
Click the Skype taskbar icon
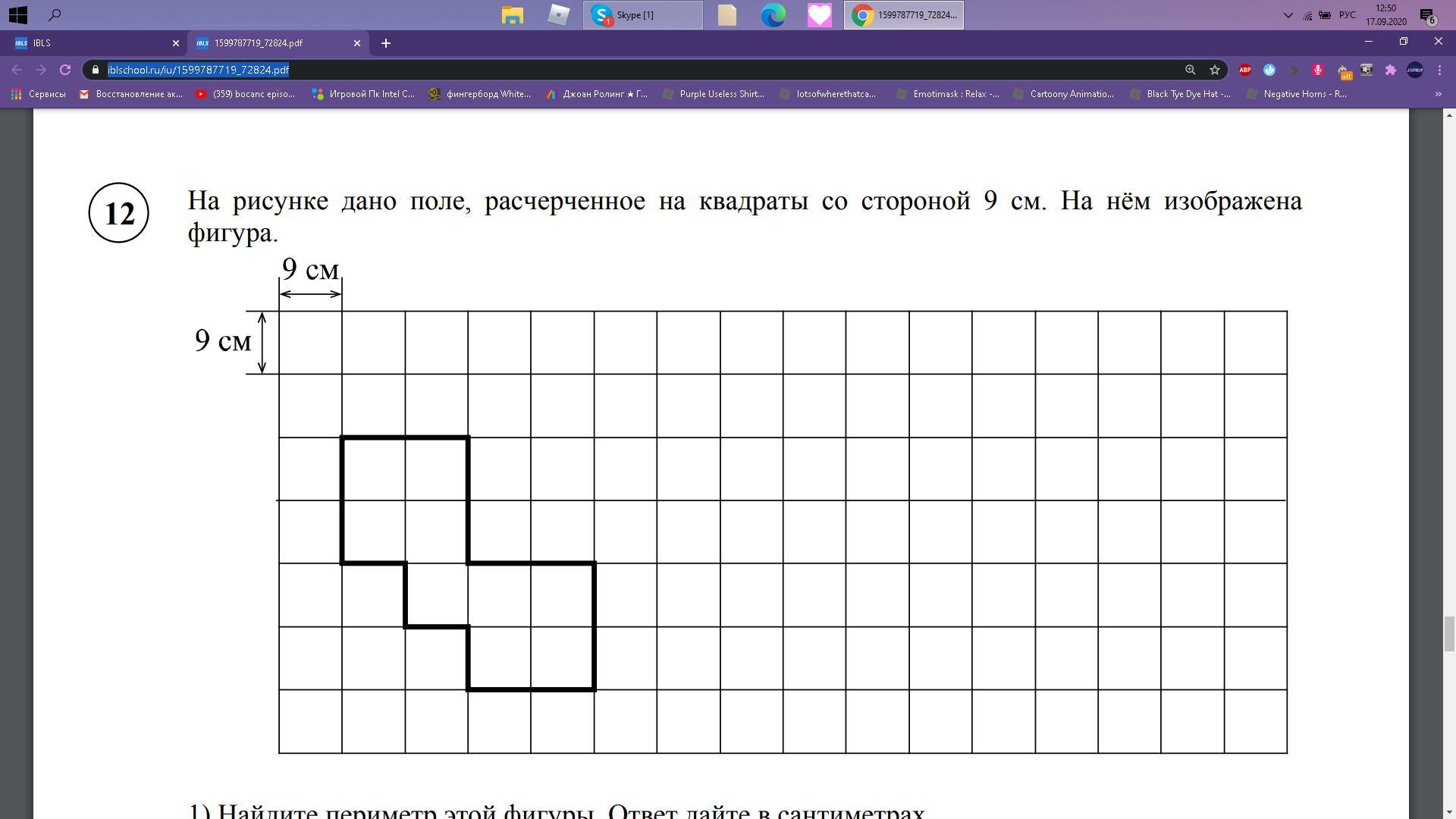tap(604, 15)
